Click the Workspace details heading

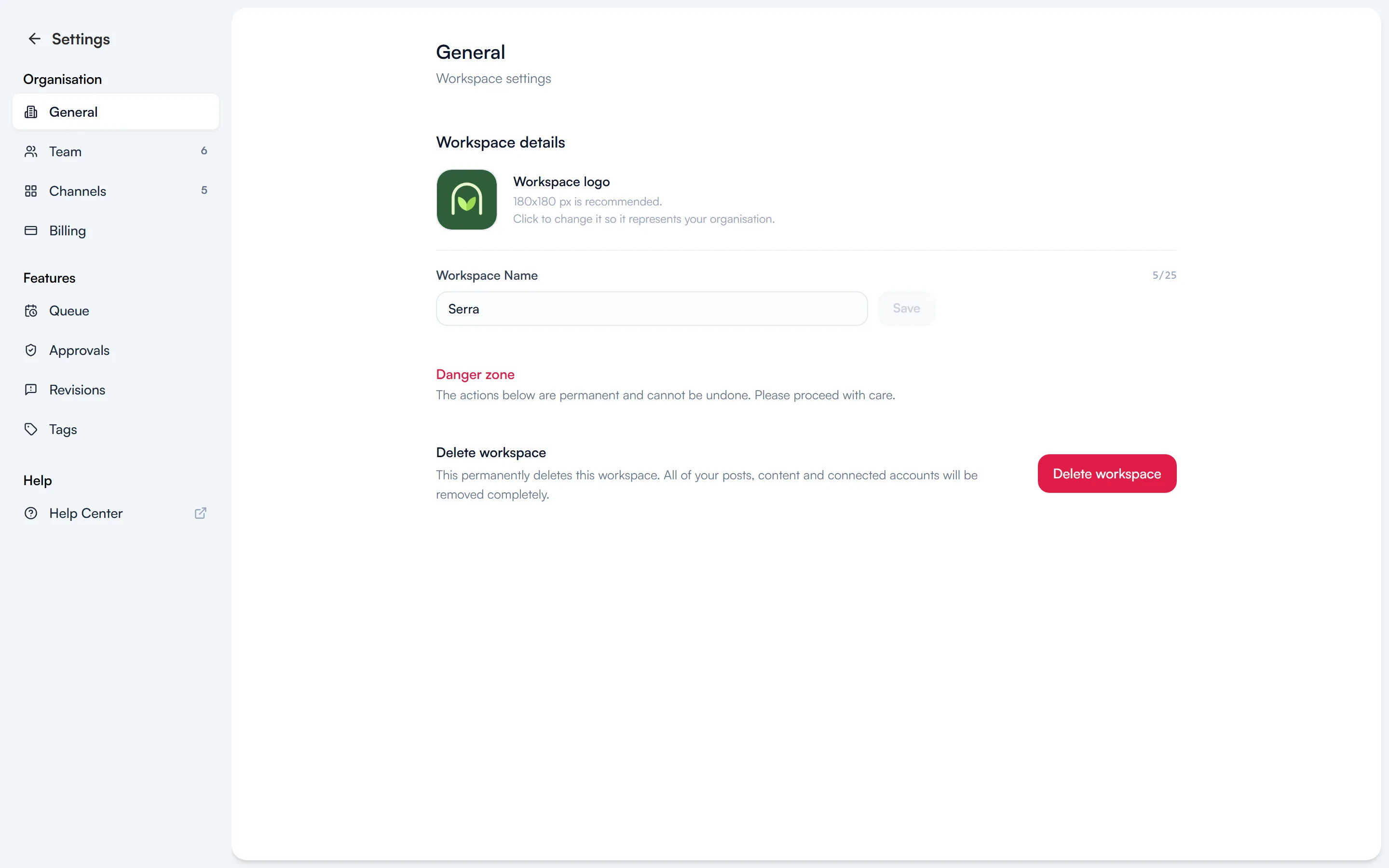pos(501,142)
